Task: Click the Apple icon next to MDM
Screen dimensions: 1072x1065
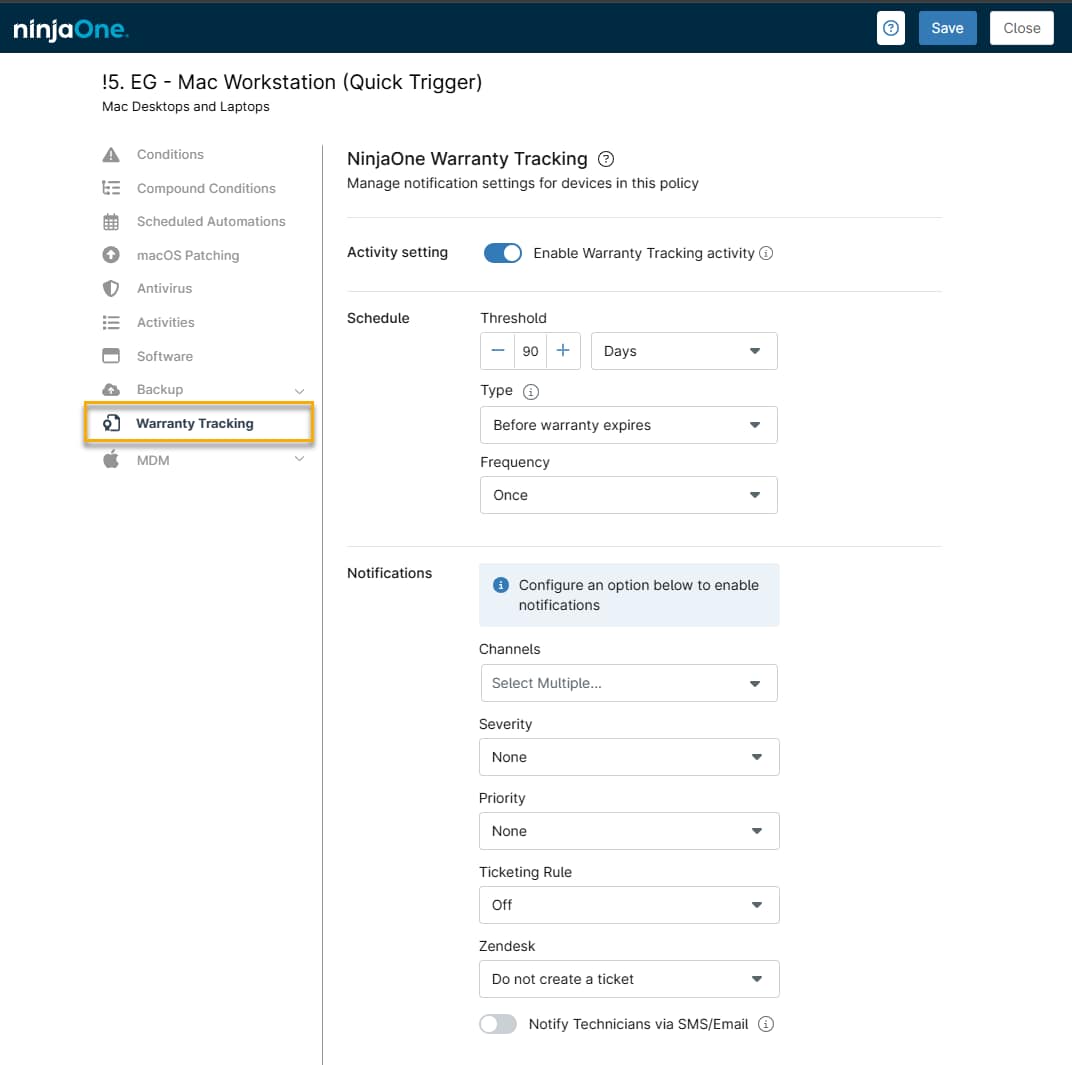Action: point(111,460)
